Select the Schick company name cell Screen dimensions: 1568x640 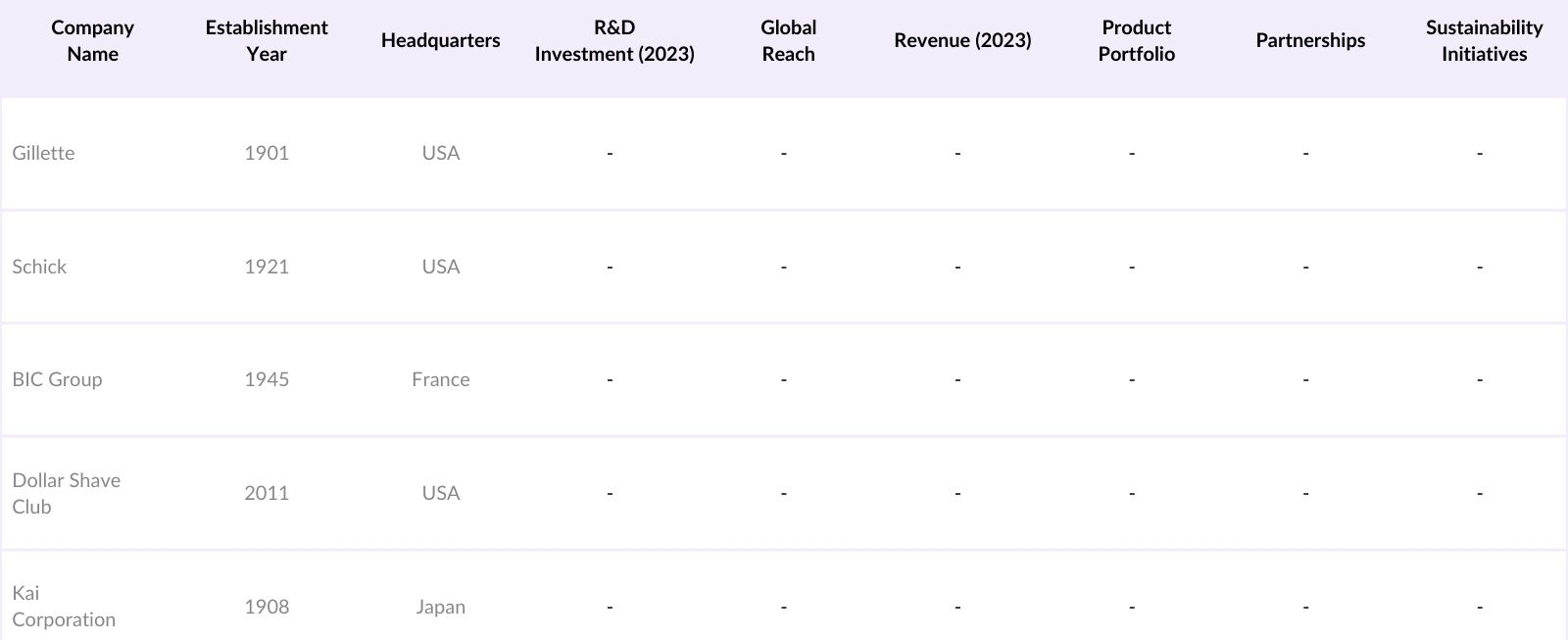(x=39, y=267)
